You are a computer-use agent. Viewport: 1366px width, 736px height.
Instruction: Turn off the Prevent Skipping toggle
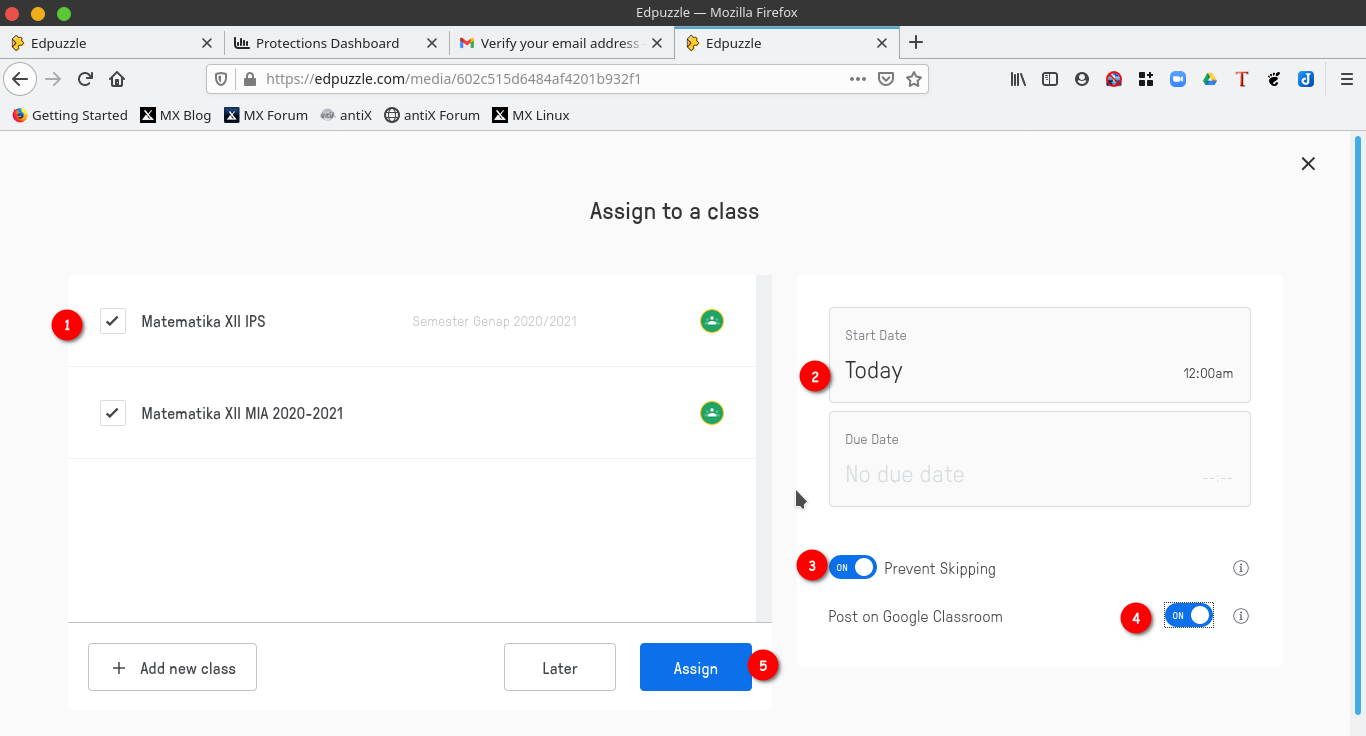click(x=853, y=568)
